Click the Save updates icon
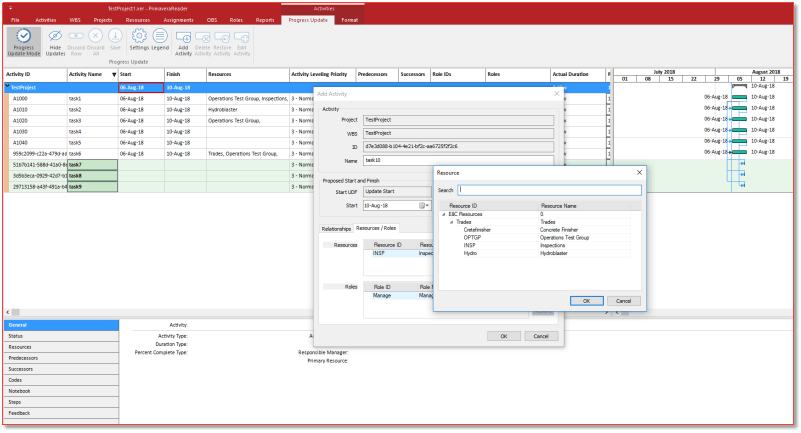This screenshot has height=433, width=801. coord(115,36)
